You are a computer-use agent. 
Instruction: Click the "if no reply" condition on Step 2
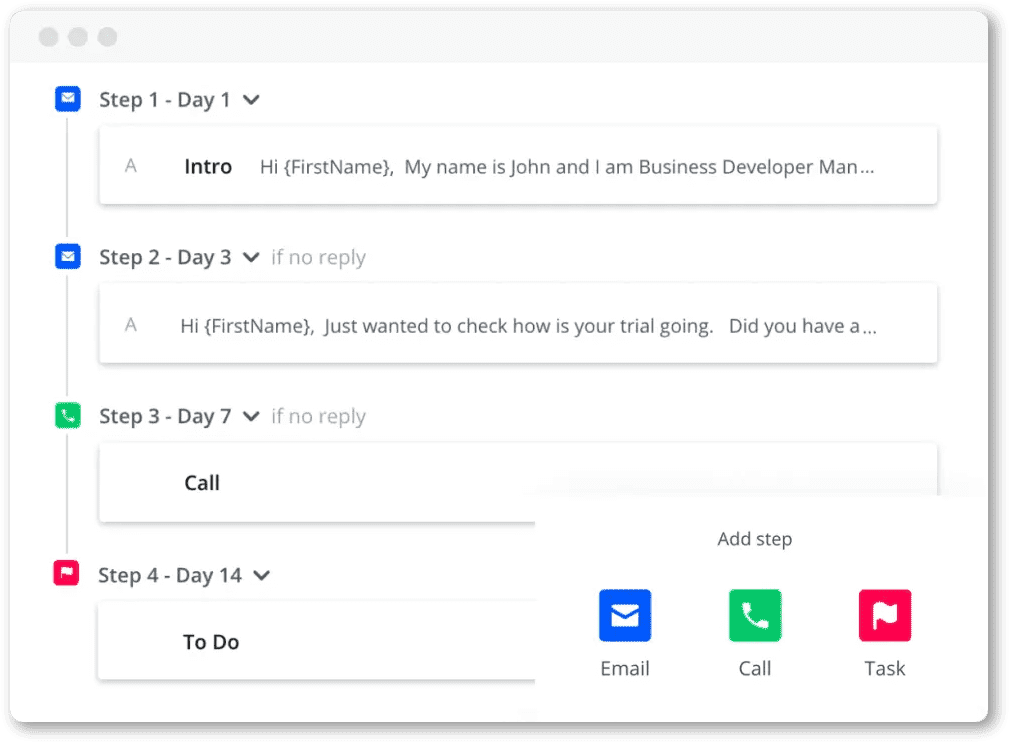318,258
